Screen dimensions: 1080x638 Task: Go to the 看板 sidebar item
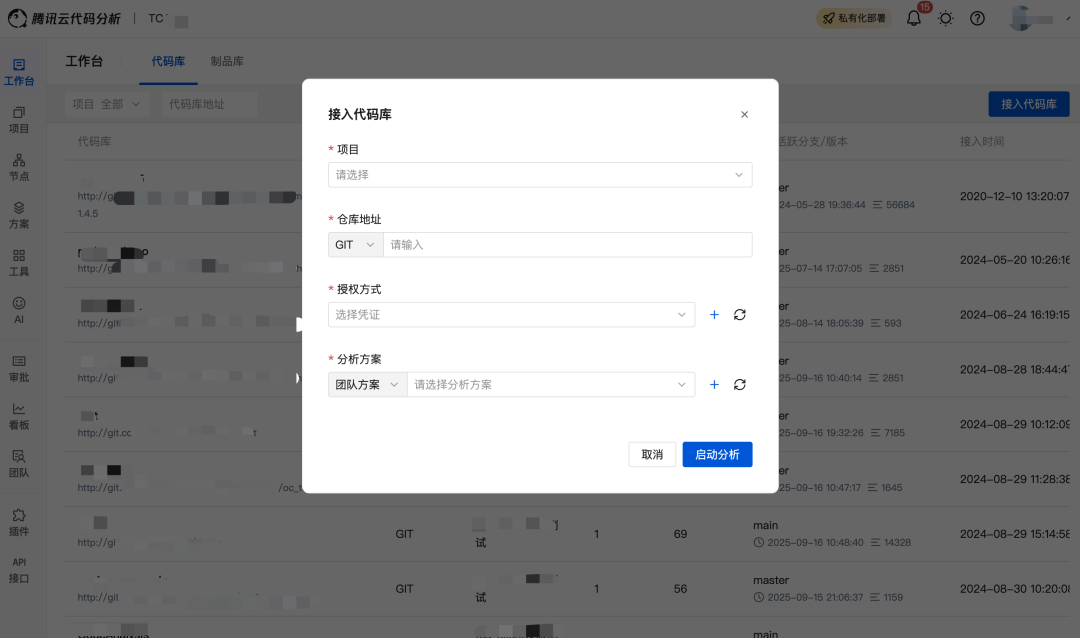[x=19, y=417]
